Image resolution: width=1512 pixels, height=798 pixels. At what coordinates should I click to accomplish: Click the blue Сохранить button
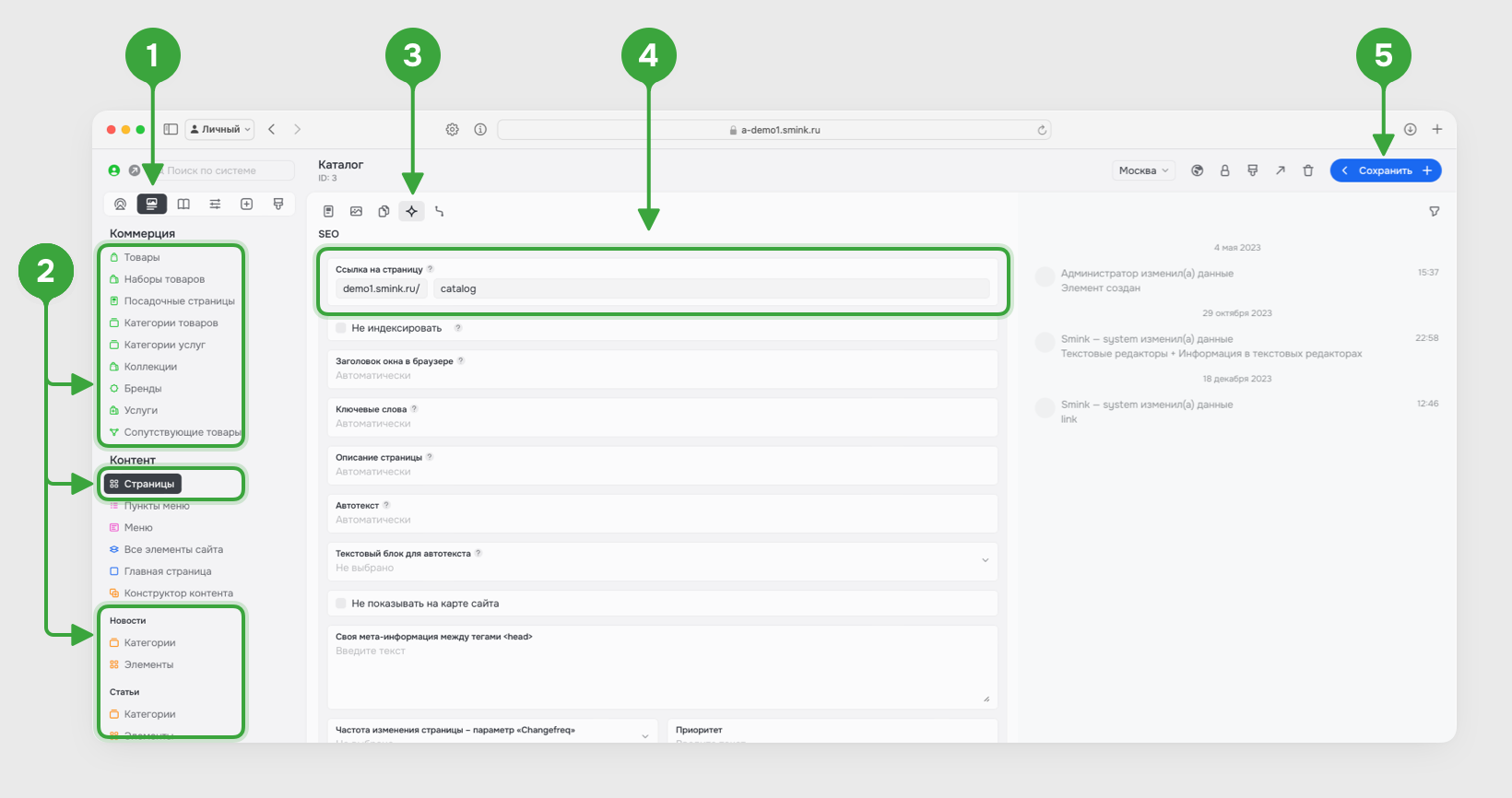[1385, 170]
